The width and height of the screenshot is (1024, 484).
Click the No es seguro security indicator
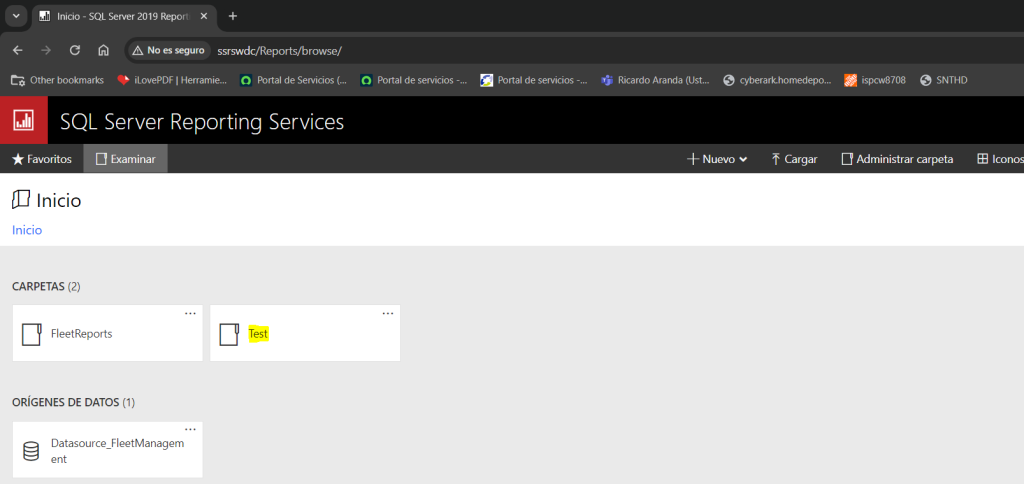coord(168,50)
